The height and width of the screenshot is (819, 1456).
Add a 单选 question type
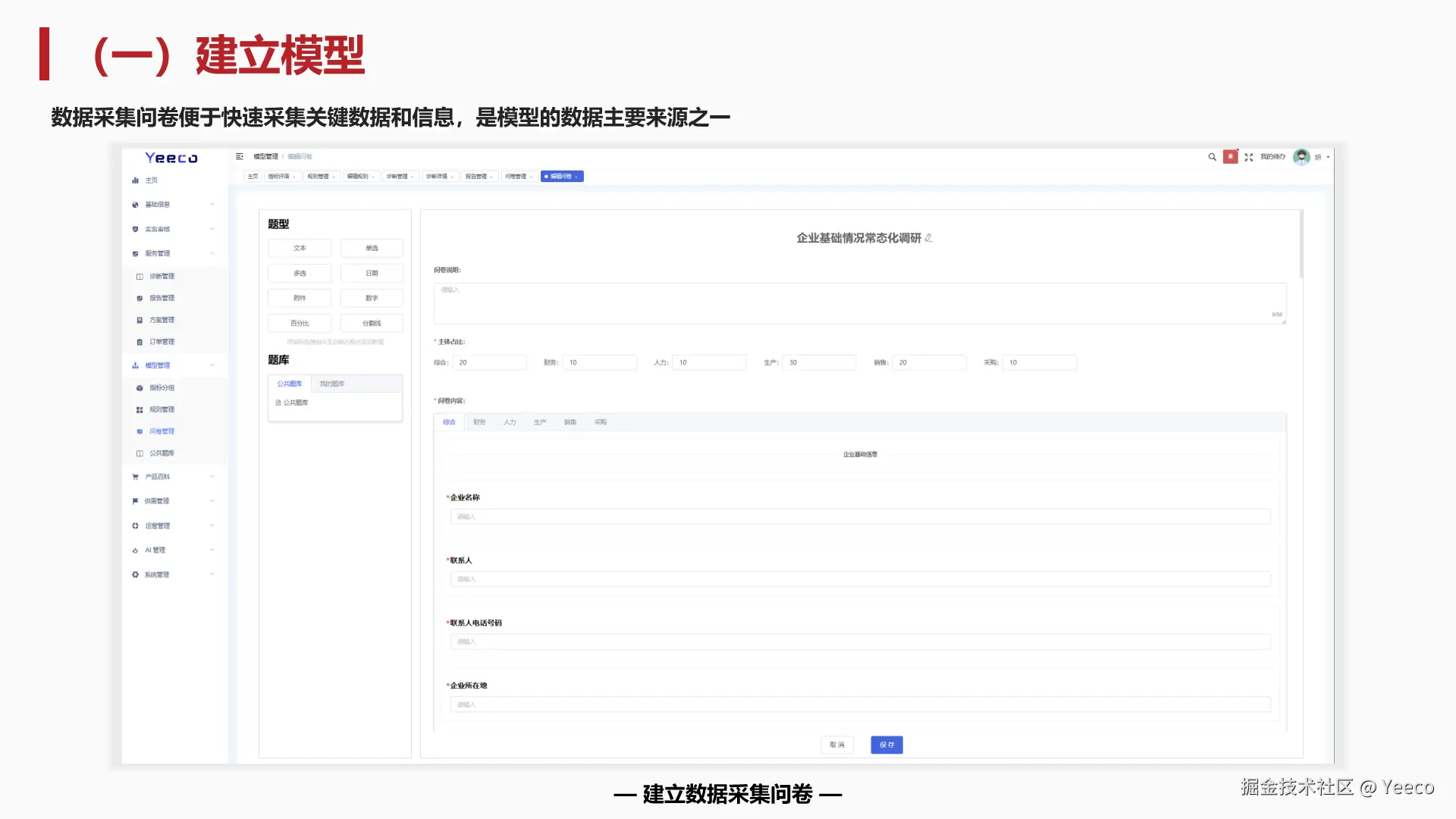click(372, 248)
